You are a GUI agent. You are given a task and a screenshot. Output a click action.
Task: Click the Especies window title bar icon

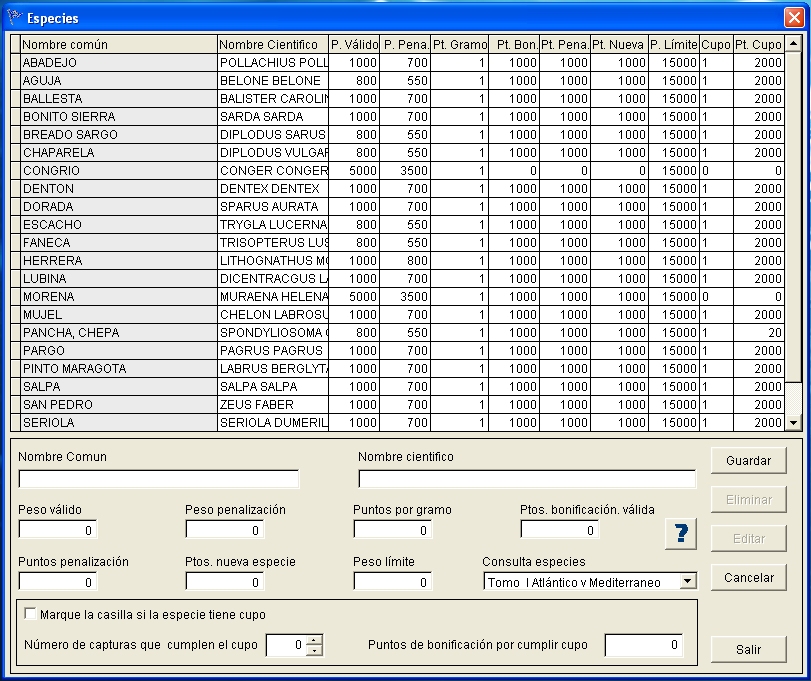click(13, 18)
